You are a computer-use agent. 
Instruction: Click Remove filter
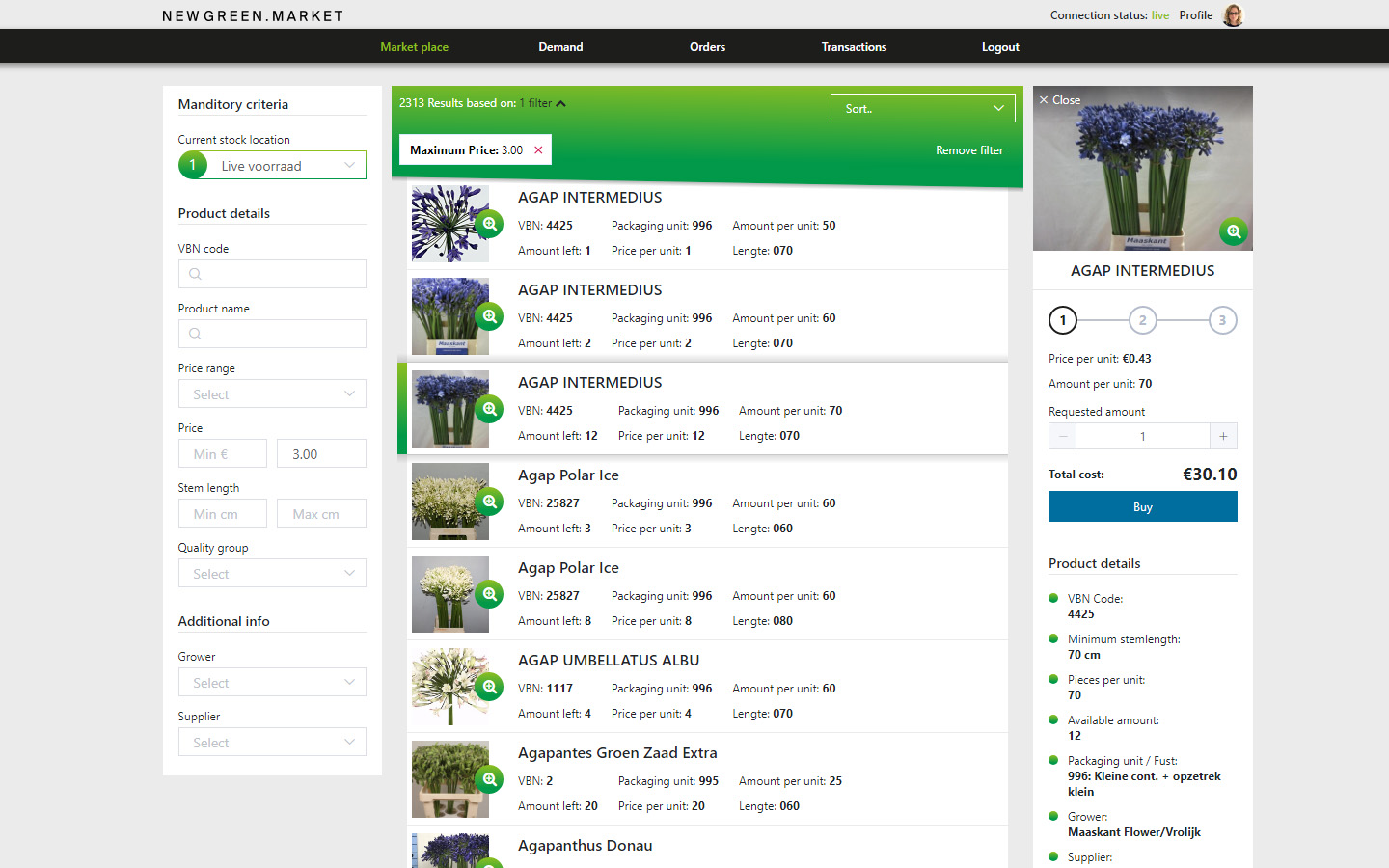[969, 150]
